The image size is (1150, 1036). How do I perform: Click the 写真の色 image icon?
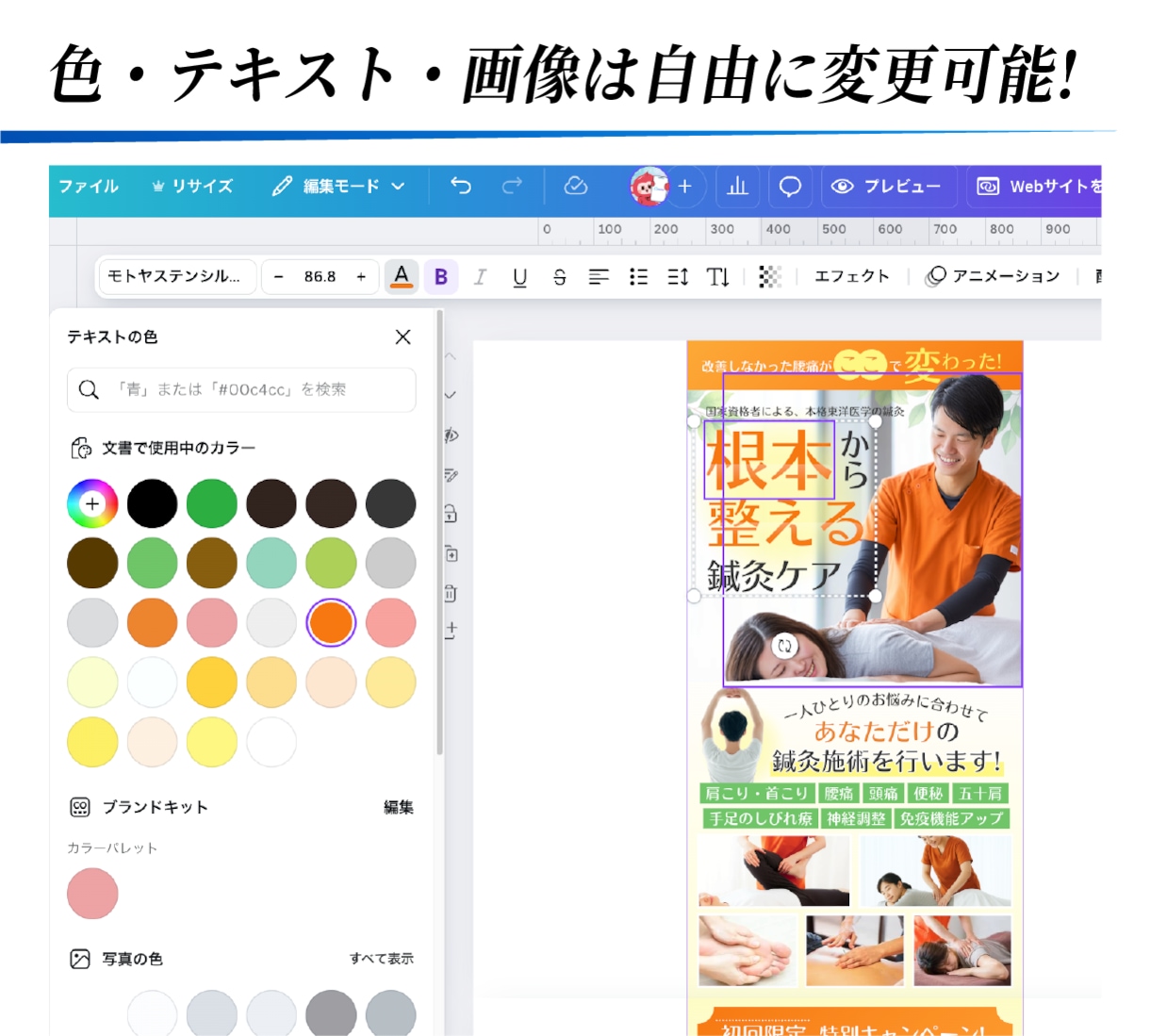coord(80,959)
